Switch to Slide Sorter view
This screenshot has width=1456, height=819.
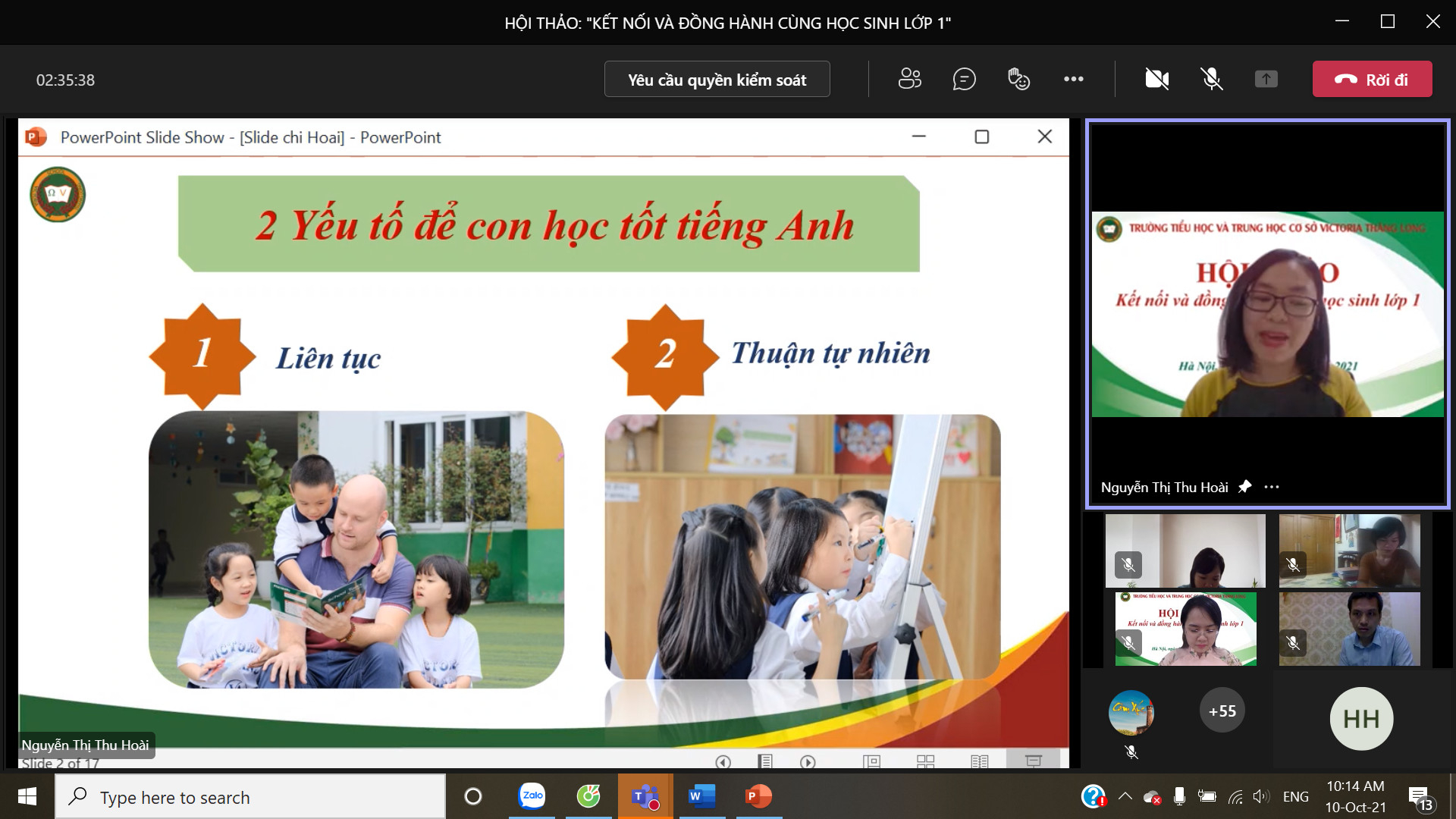click(925, 761)
